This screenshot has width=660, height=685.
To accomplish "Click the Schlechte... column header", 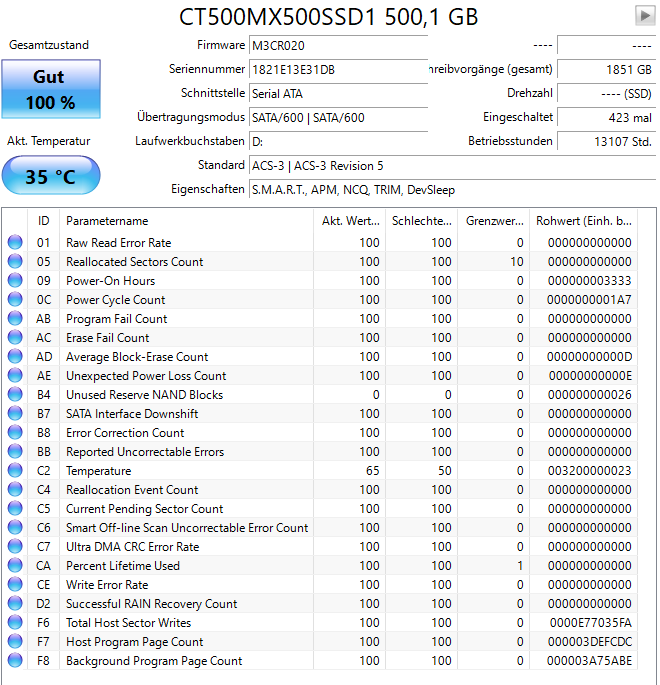I will click(x=422, y=221).
